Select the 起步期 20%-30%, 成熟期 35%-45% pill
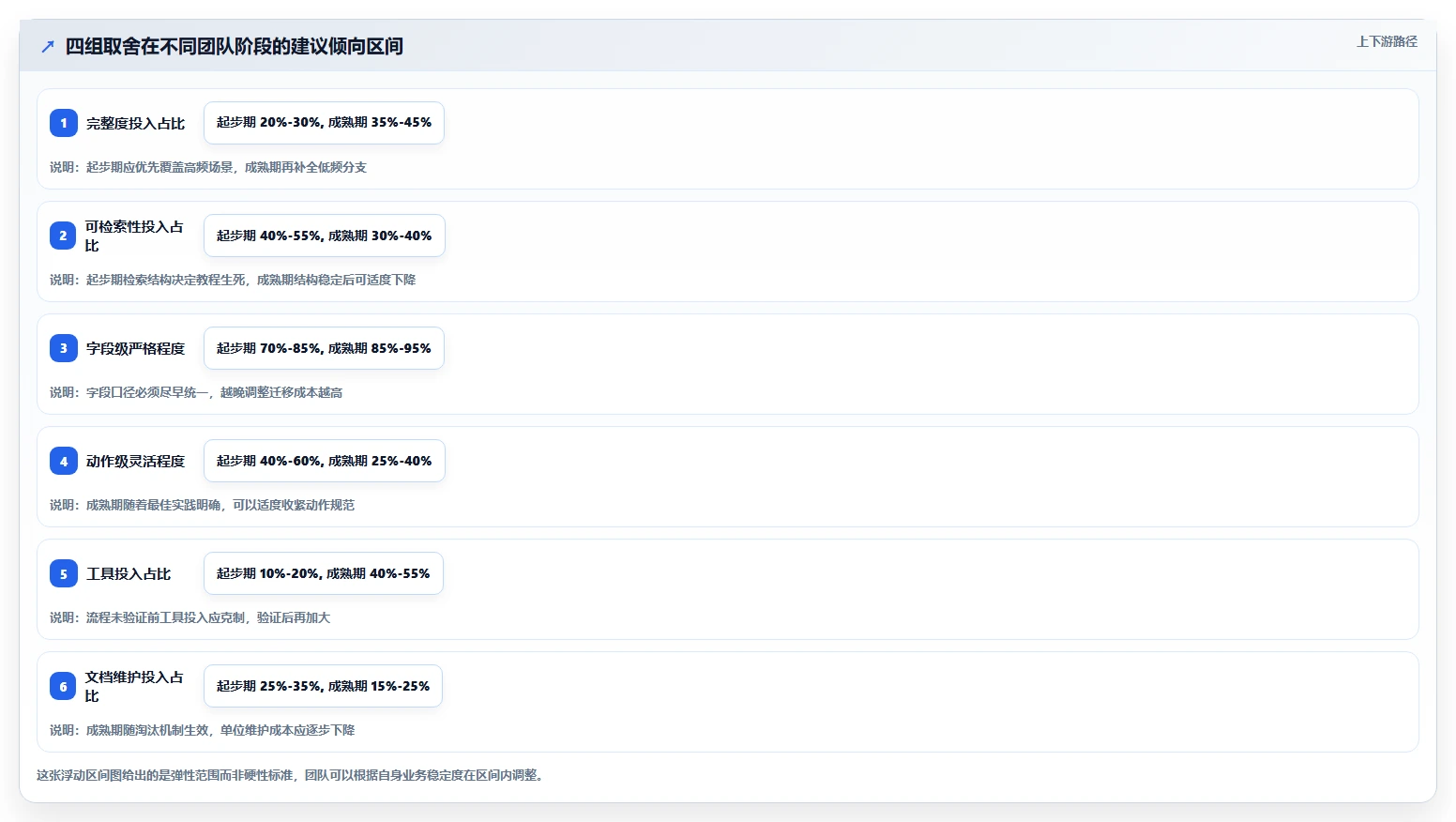 point(324,123)
